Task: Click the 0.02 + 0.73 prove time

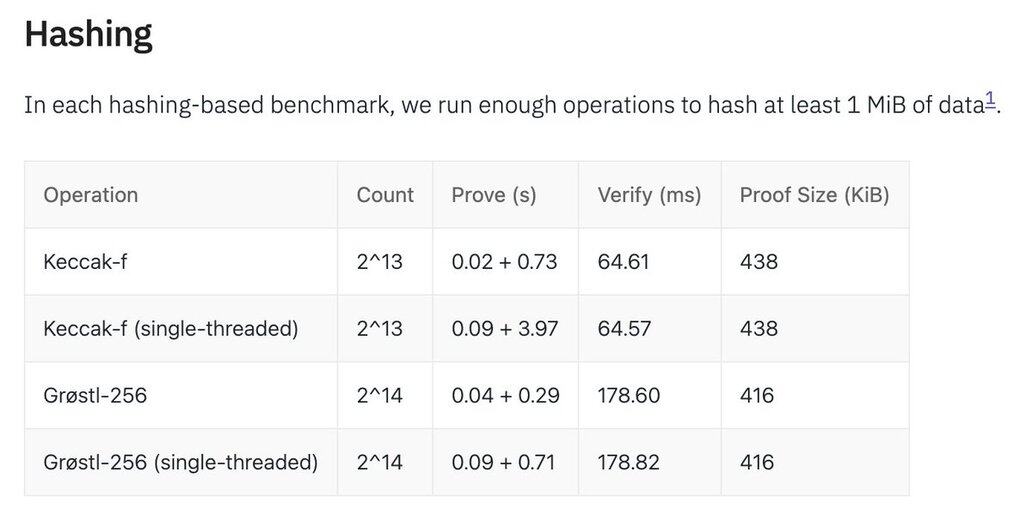Action: [x=504, y=262]
